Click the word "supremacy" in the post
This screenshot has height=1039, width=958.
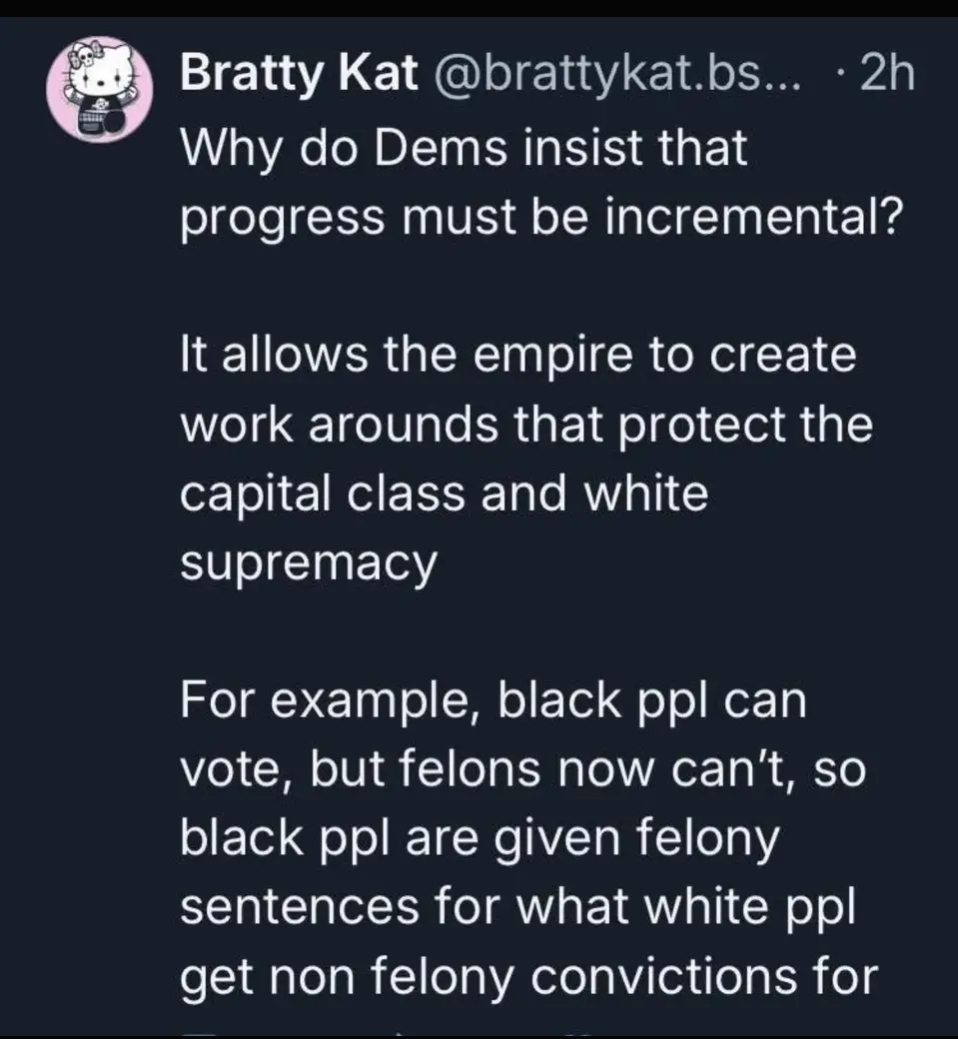(308, 566)
